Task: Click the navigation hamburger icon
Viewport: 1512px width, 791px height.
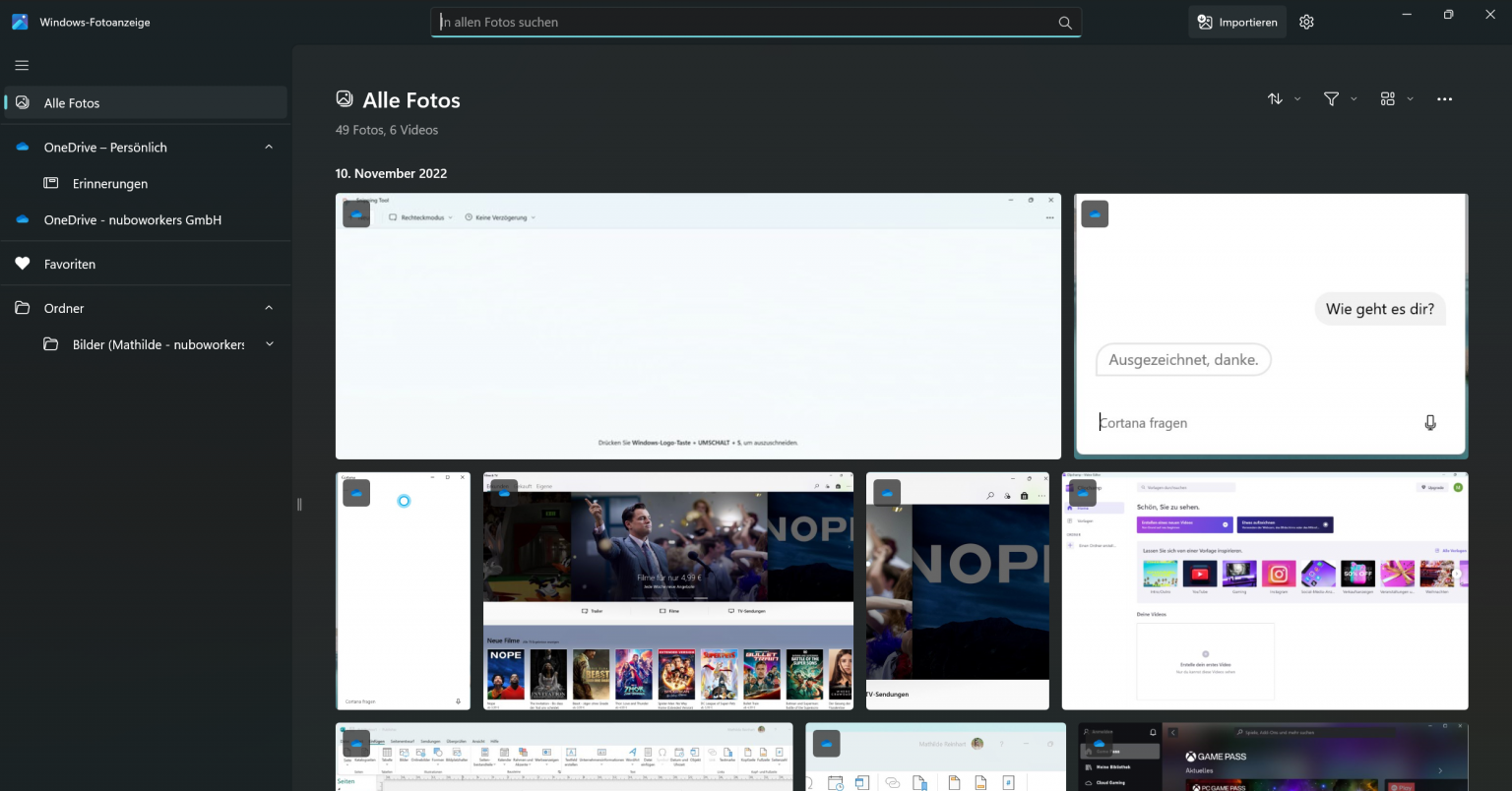Action: point(21,65)
